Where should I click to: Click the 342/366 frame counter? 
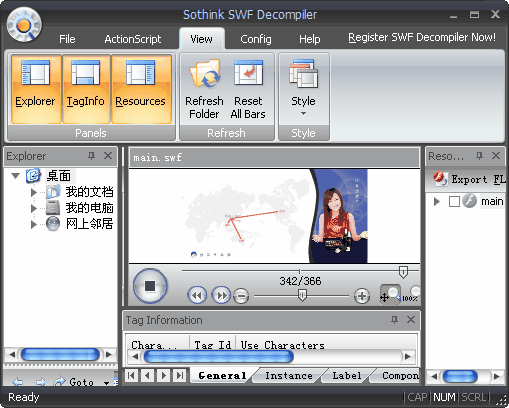300,281
